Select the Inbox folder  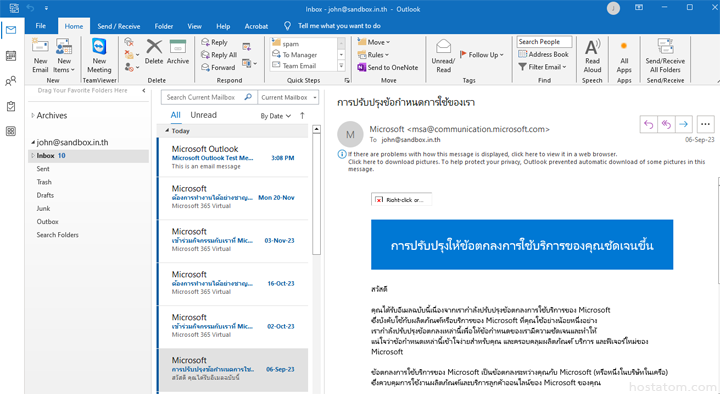[x=89, y=156]
